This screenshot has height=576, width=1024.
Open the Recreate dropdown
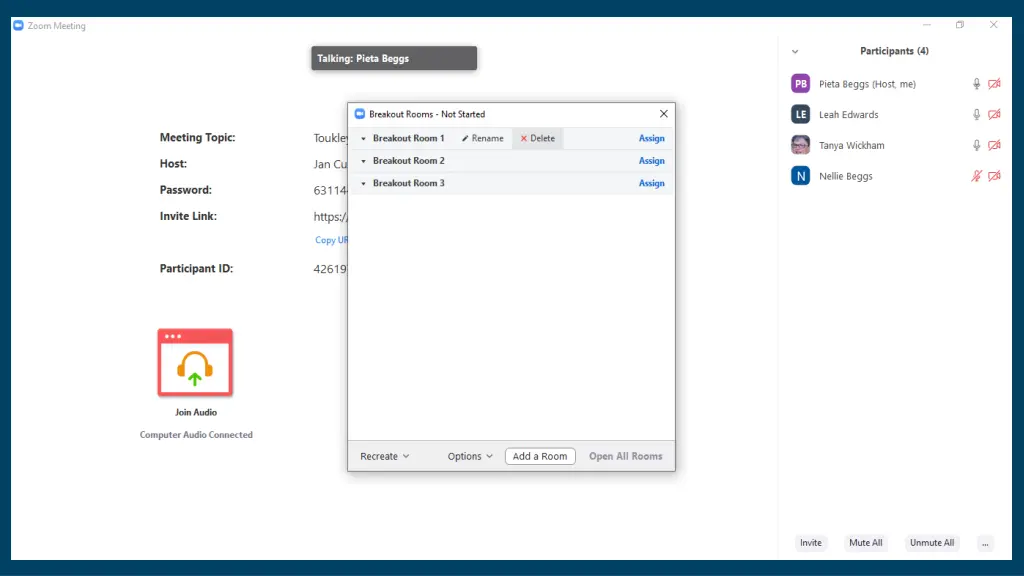385,456
